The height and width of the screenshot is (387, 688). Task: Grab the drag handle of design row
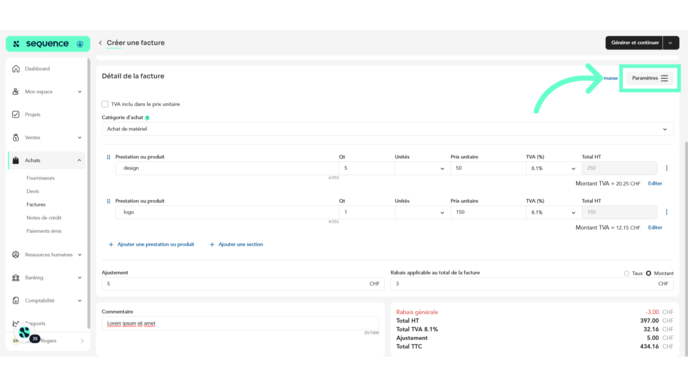tap(108, 157)
